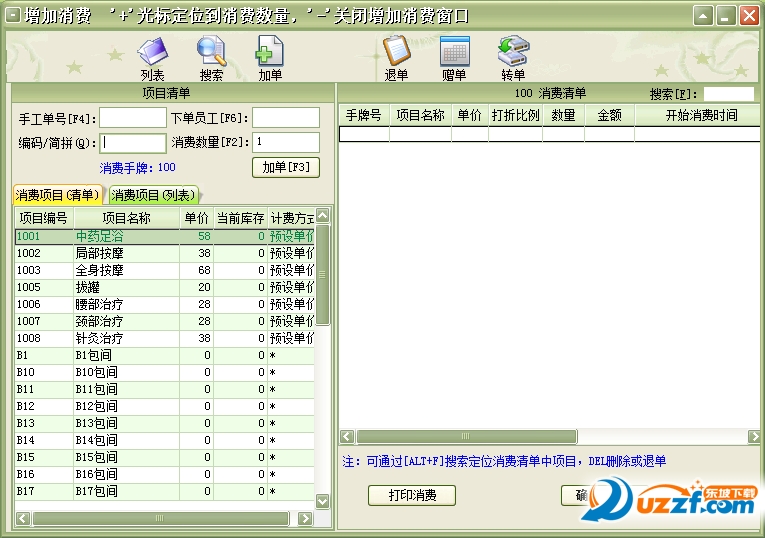Select the 局部按摩 row
Image resolution: width=765 pixels, height=538 pixels.
click(165, 253)
